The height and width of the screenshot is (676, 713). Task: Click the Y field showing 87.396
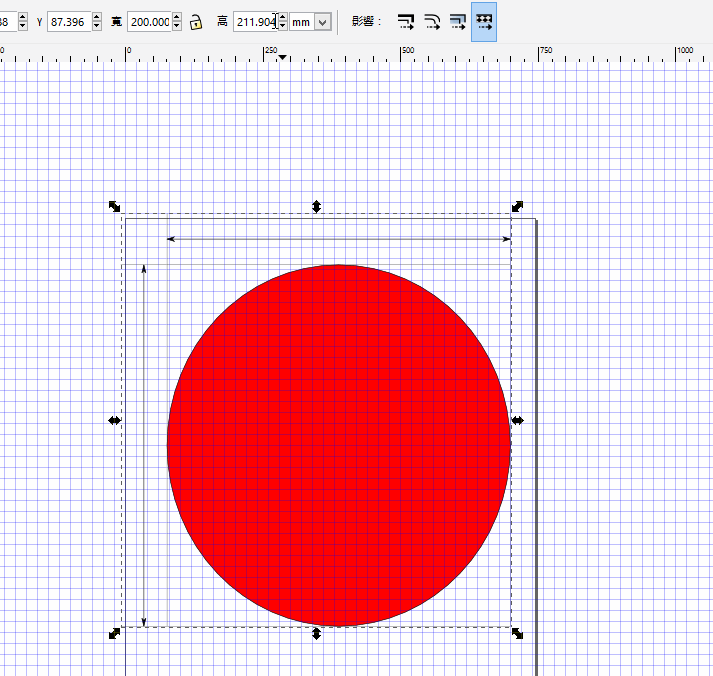coord(69,21)
